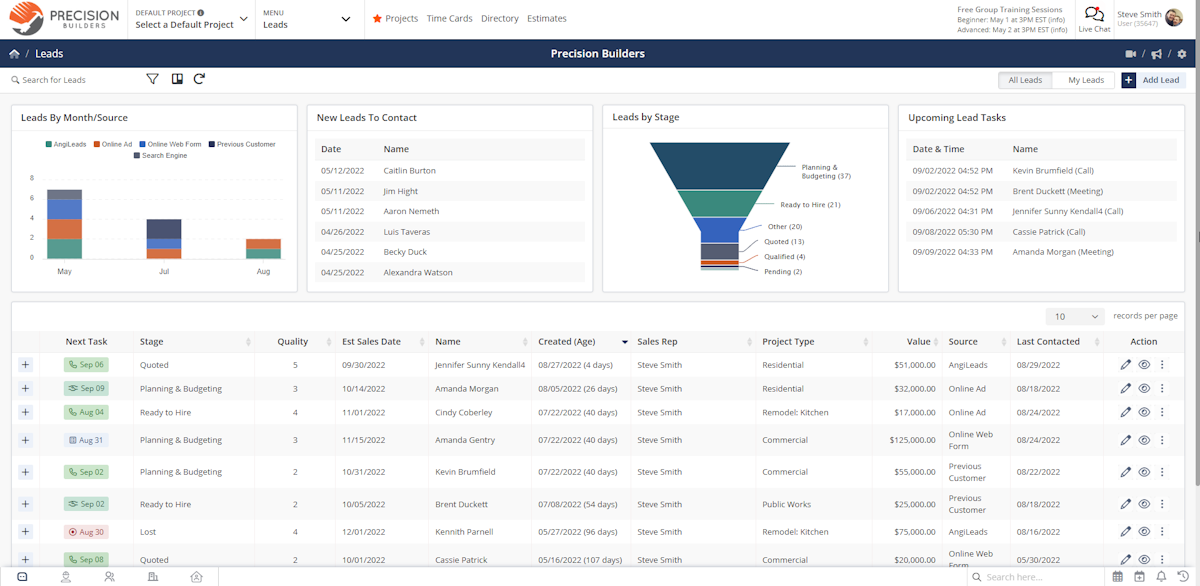Click the refresh leads icon

[199, 79]
